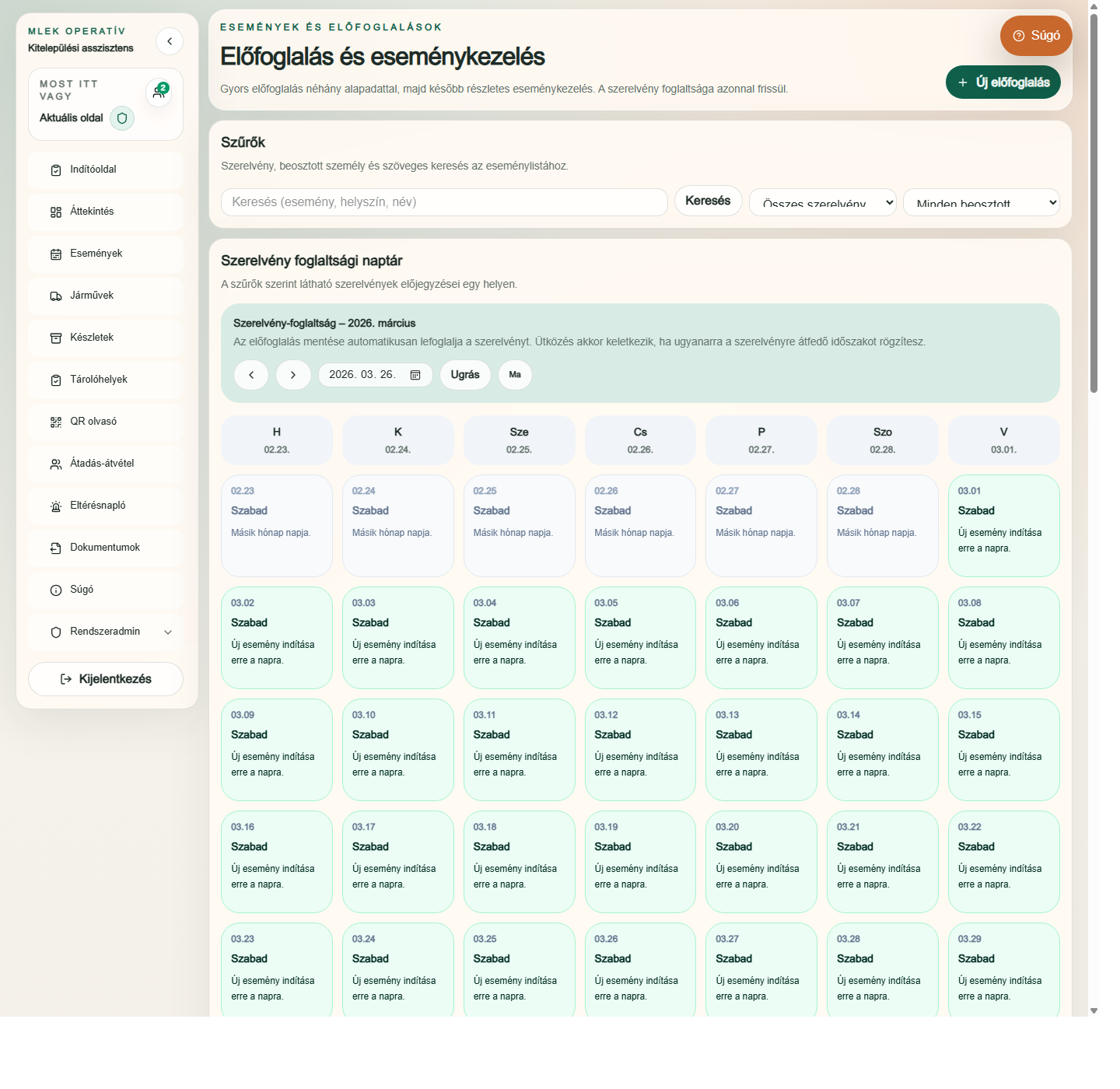Image resolution: width=1120 pixels, height=1089 pixels.
Task: Click the Ma today button
Action: coord(515,375)
